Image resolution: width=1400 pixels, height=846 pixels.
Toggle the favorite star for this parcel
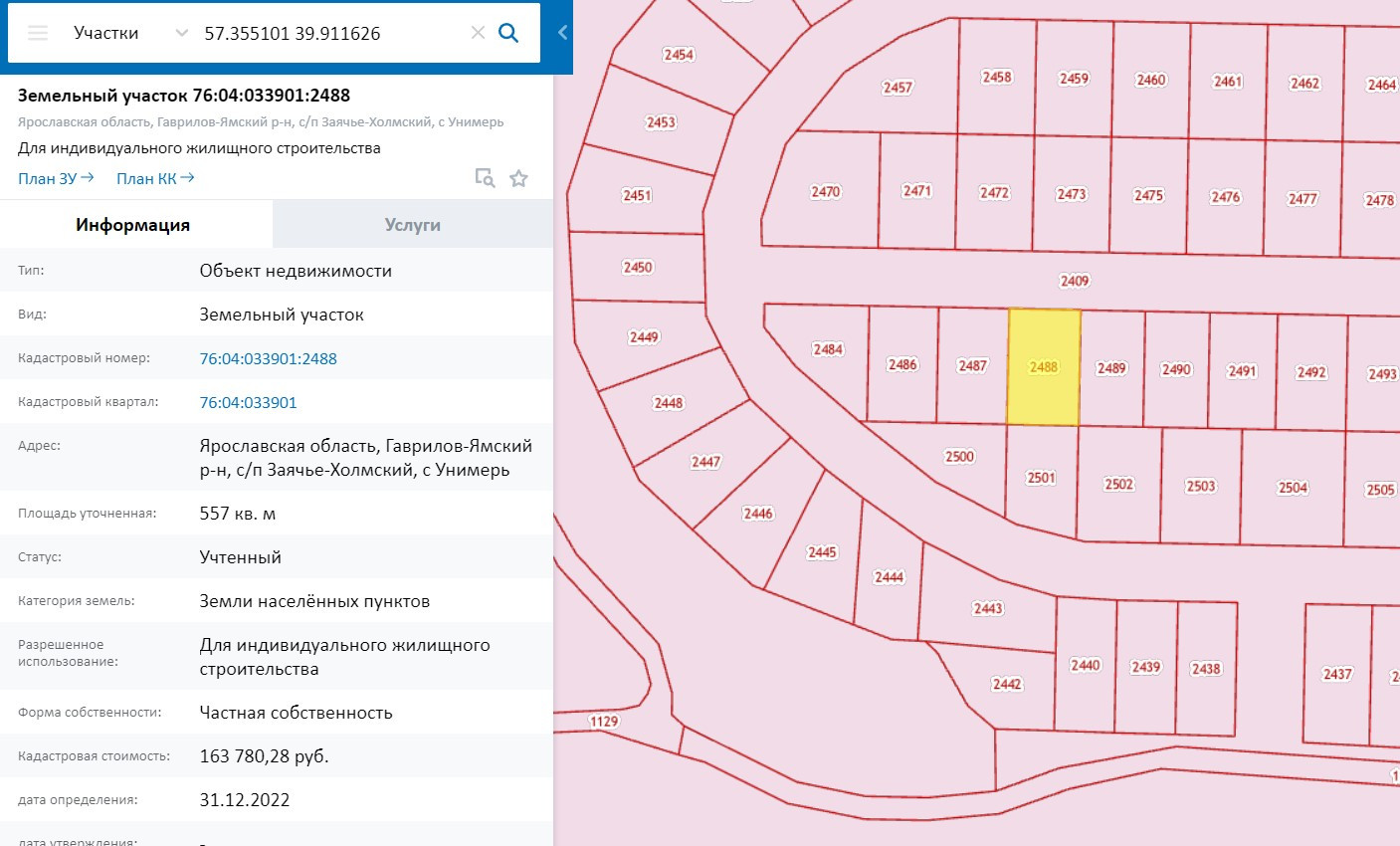point(518,178)
